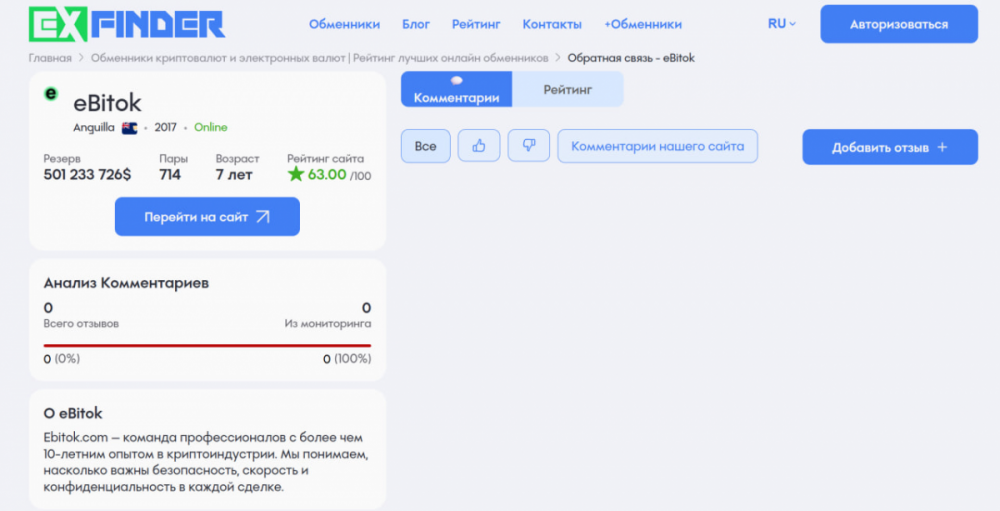
Task: Filter reviews by thumbs-up positive
Action: coord(479,146)
